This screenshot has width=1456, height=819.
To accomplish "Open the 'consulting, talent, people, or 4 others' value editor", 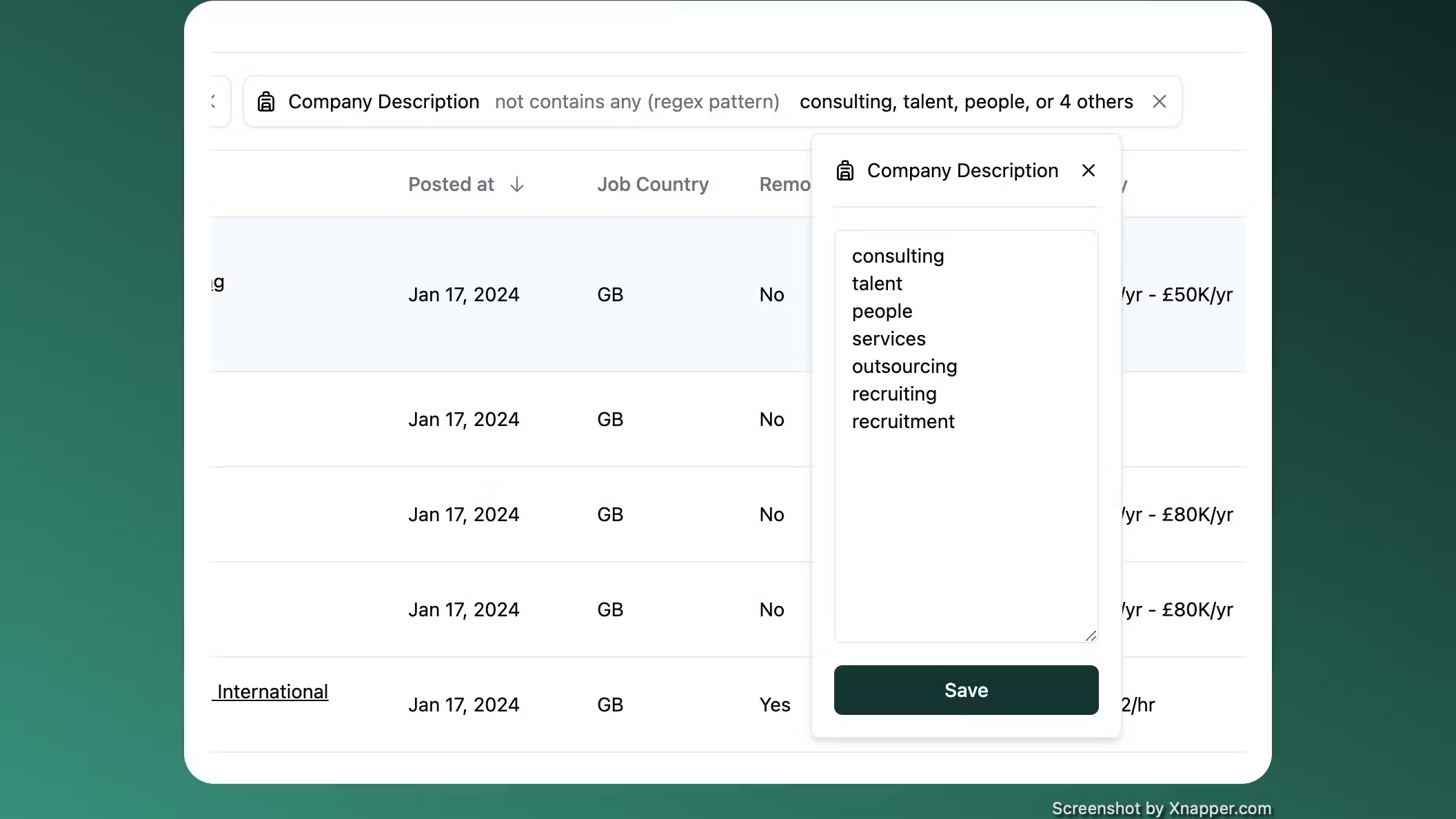I will (x=966, y=101).
